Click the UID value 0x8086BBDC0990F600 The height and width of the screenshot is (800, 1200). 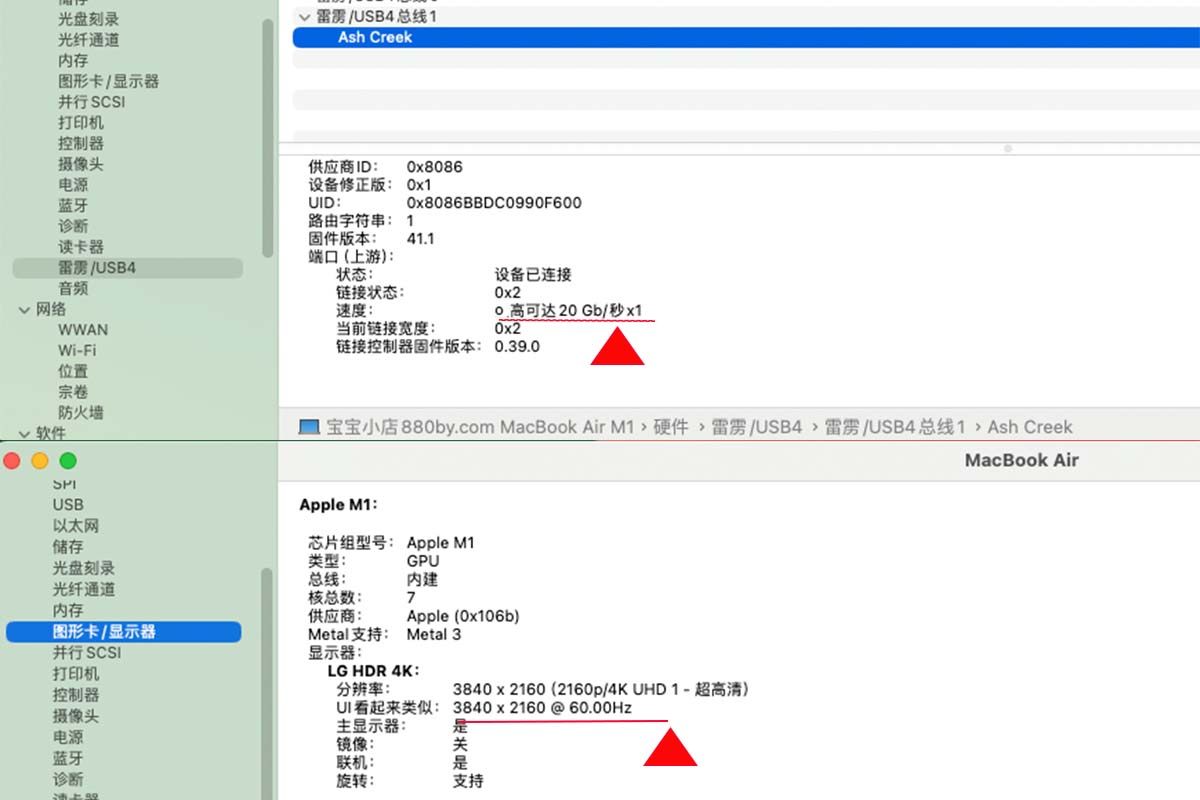[494, 203]
